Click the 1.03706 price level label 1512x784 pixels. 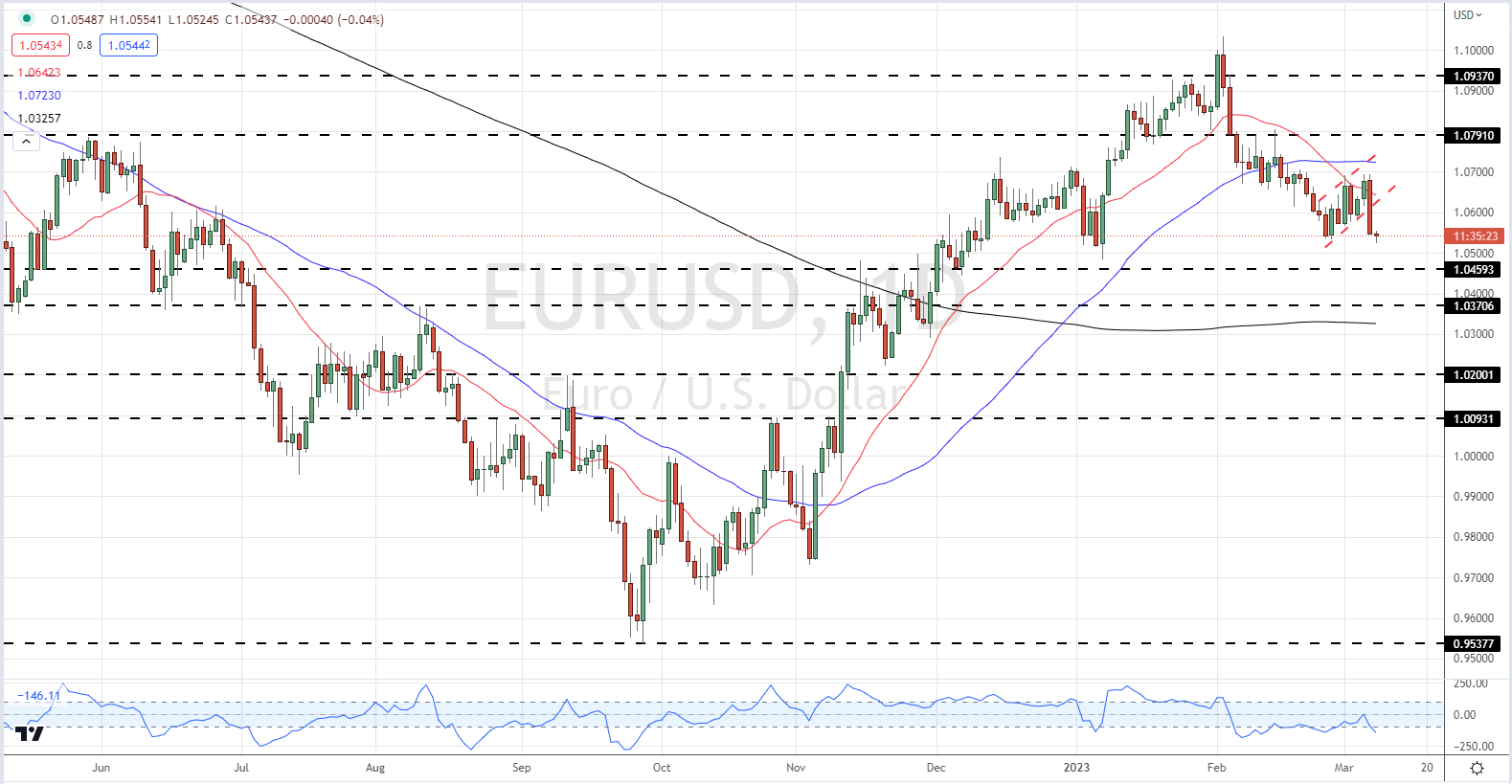[x=1474, y=306]
